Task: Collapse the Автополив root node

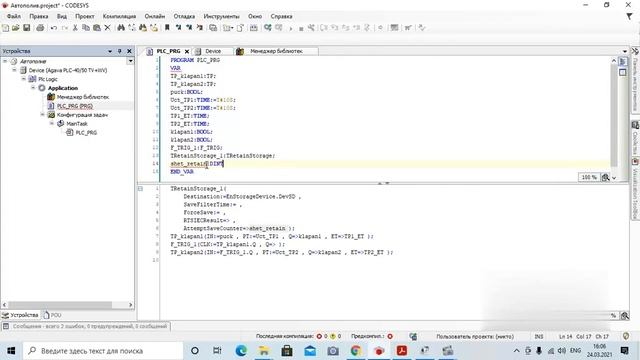Action: pos(5,61)
